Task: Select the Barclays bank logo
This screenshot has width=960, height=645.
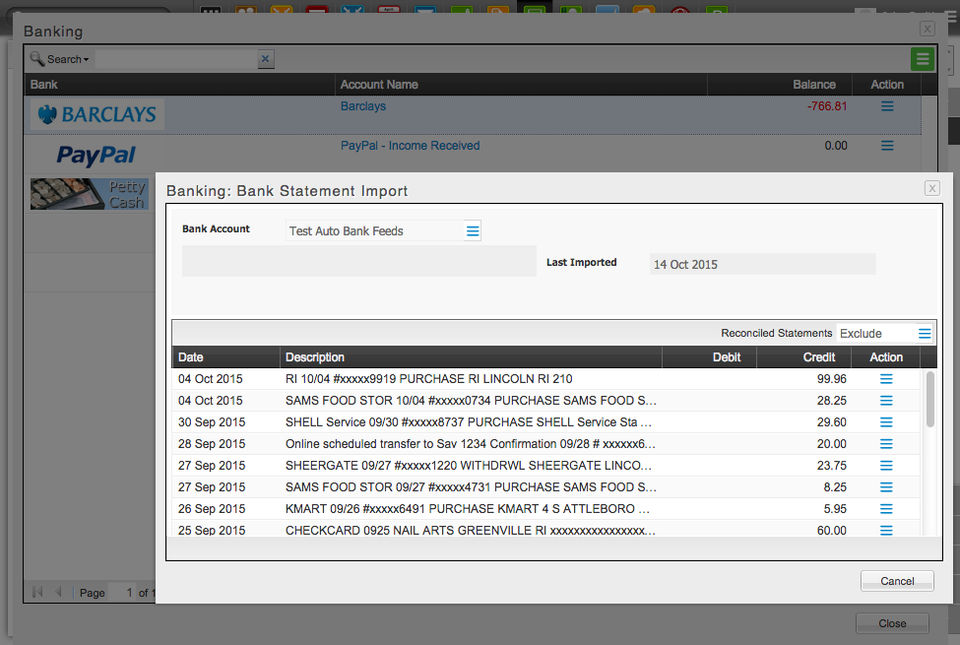Action: pyautogui.click(x=97, y=114)
